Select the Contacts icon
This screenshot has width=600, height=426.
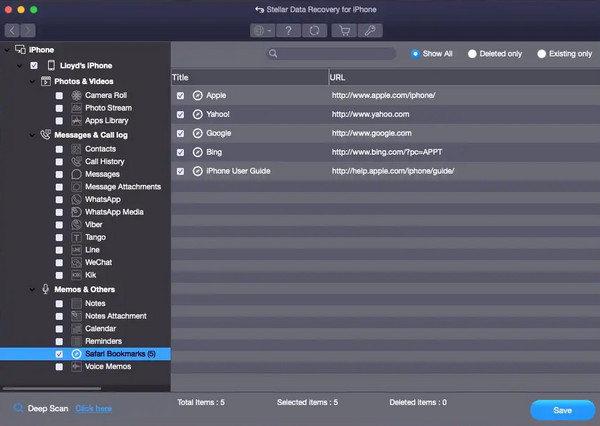click(77, 149)
